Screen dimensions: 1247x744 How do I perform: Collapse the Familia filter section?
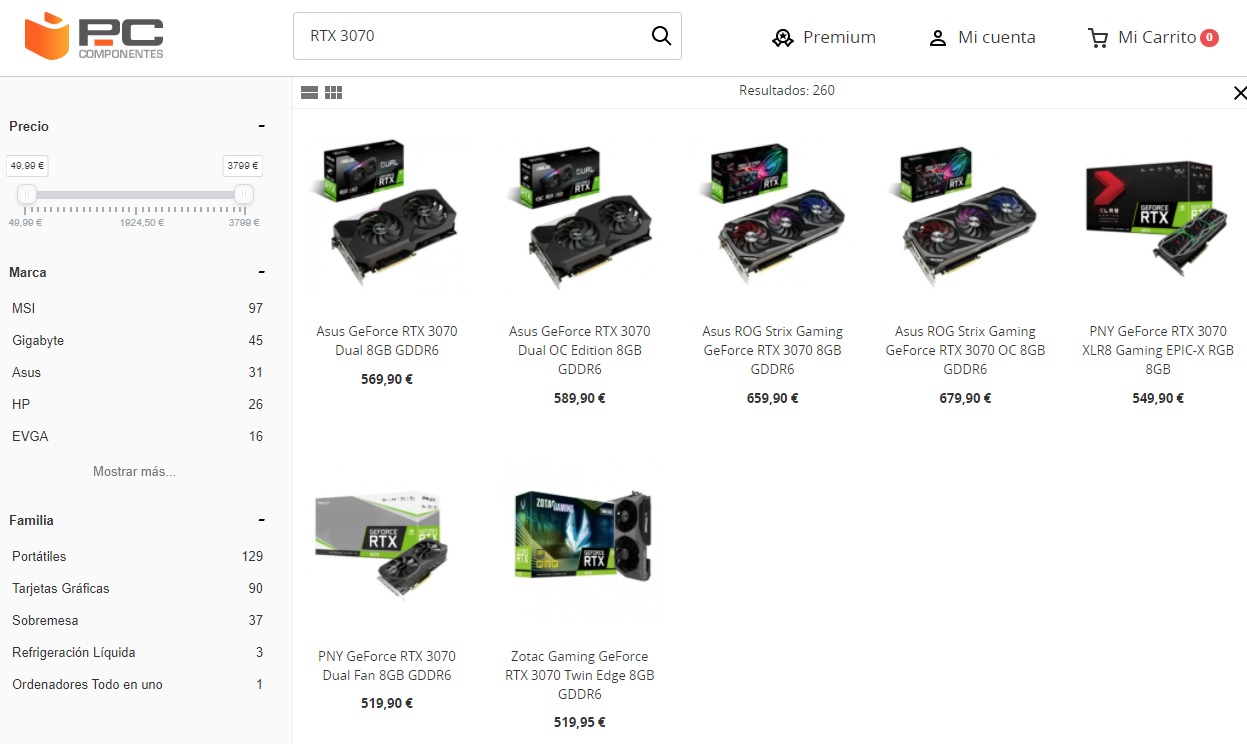coord(261,520)
